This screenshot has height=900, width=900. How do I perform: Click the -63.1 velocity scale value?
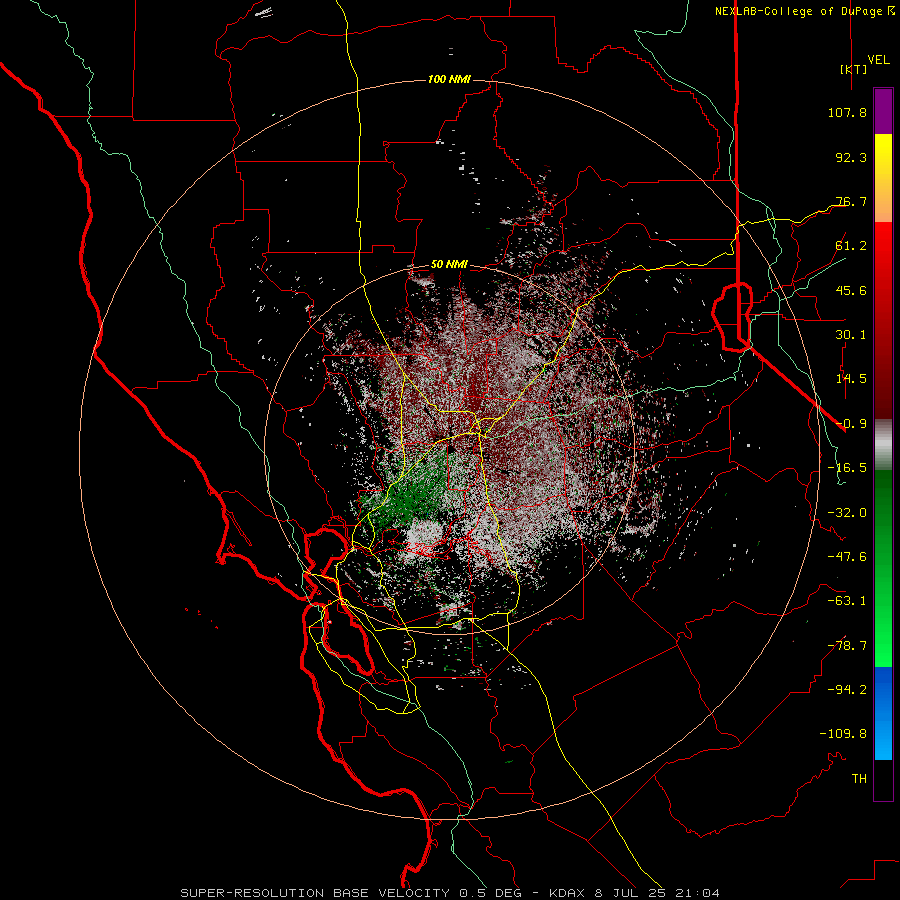(x=847, y=601)
